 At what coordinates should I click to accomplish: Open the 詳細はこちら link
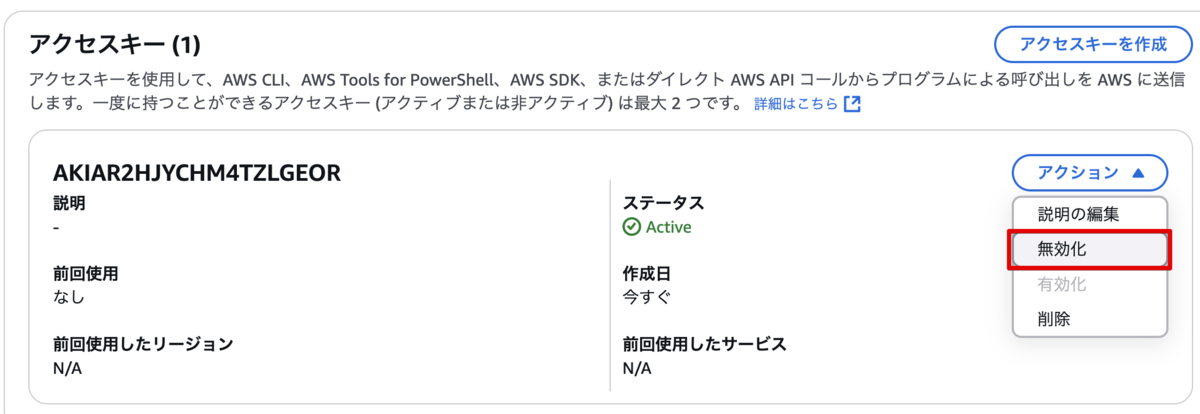796,104
